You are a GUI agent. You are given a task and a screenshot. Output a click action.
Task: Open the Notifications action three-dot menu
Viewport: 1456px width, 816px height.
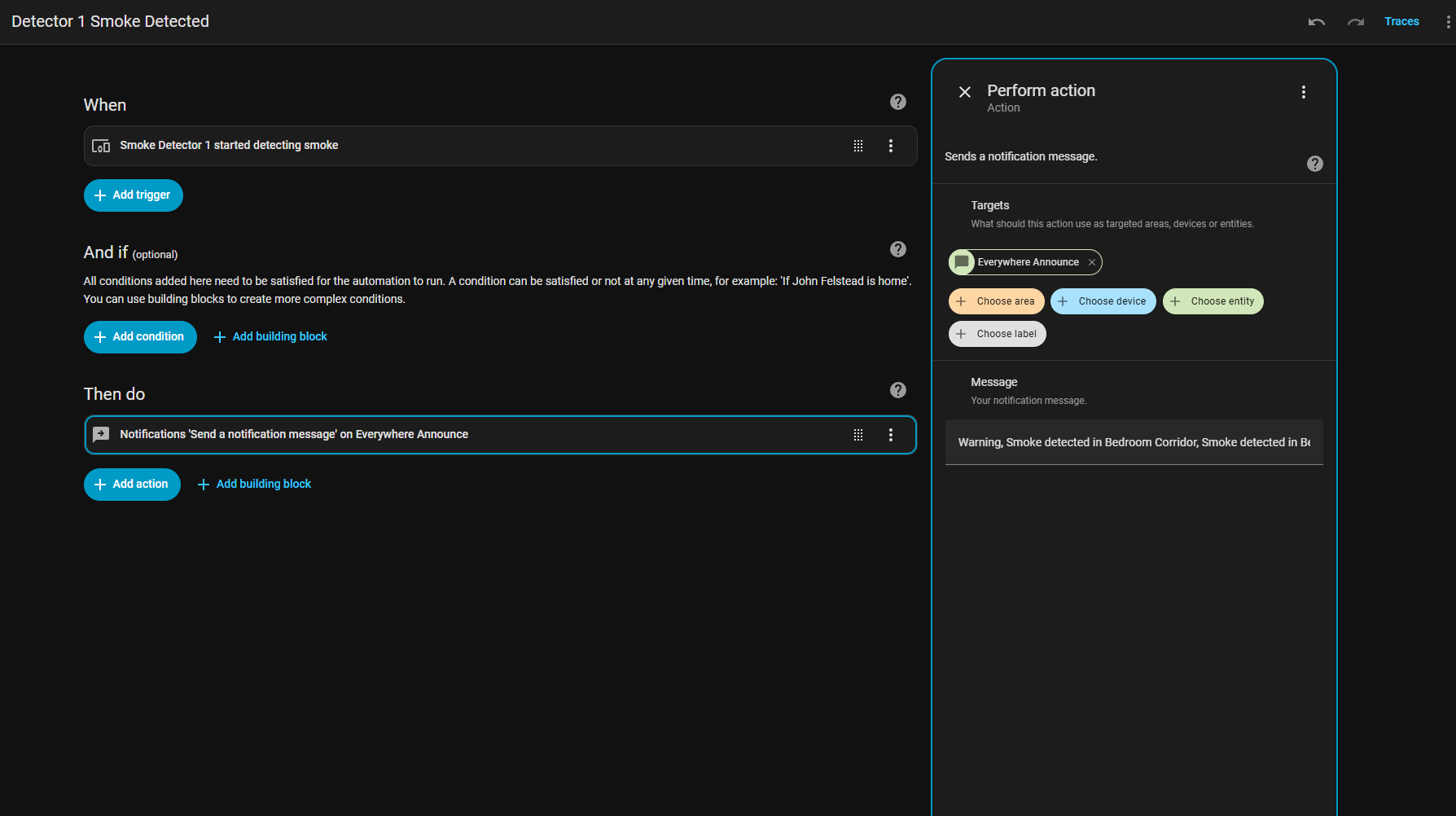click(x=890, y=435)
